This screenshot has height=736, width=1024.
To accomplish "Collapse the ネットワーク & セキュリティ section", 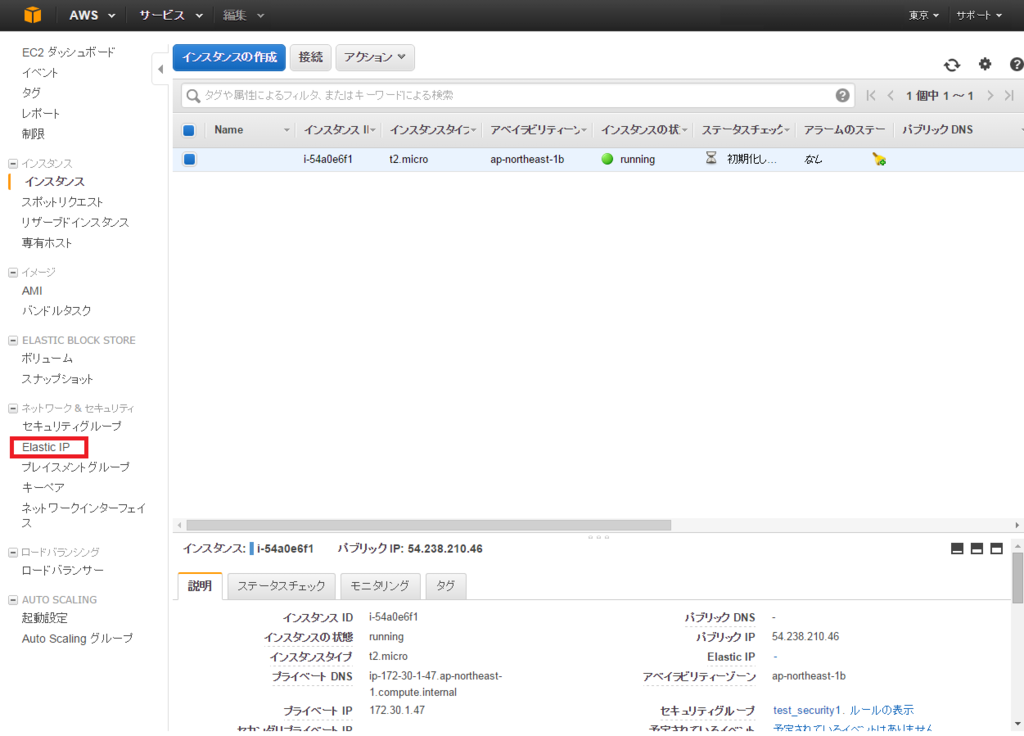I will 12,408.
